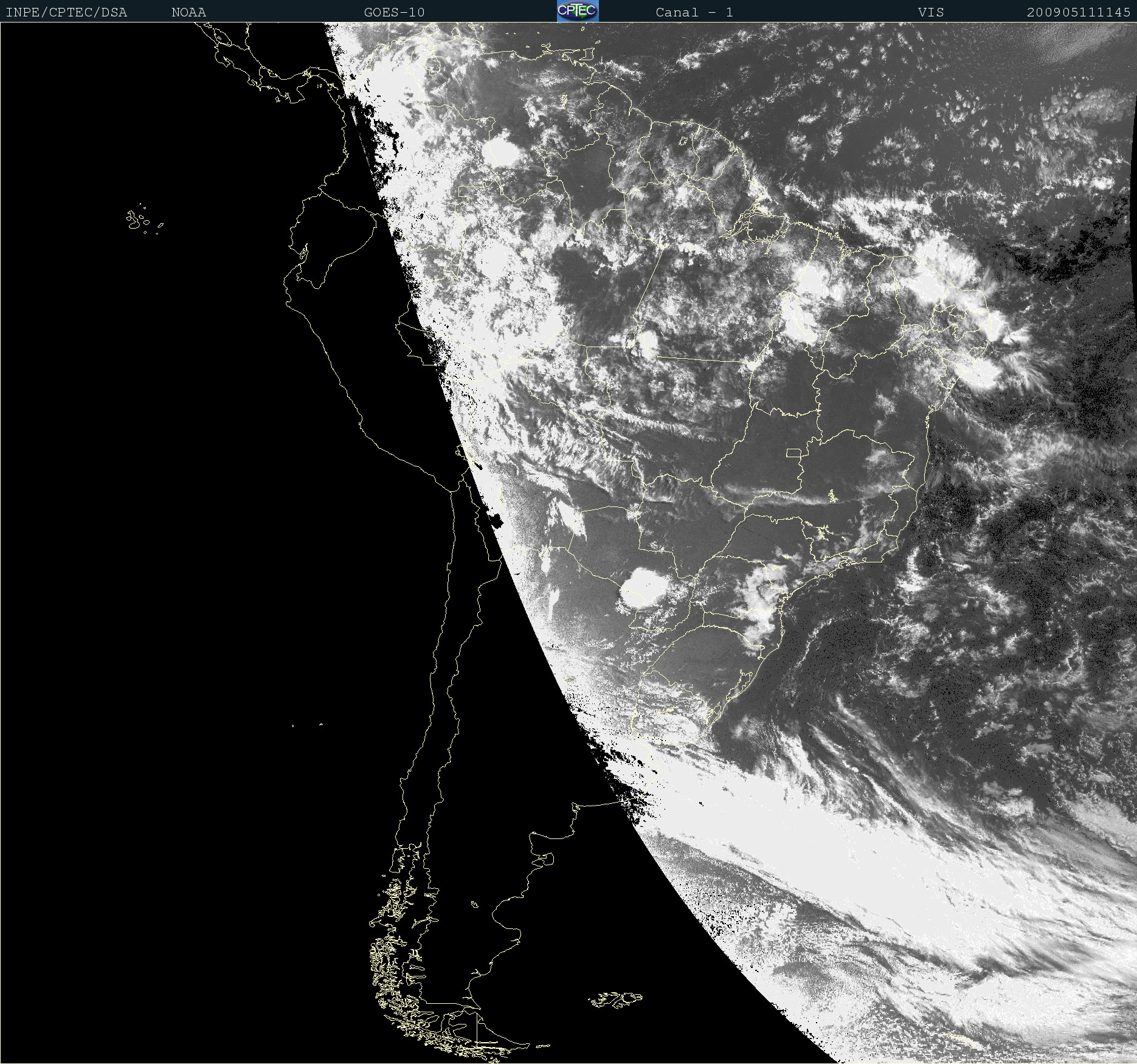The width and height of the screenshot is (1137, 1064).
Task: Click the "Canal - 1" channel label
Action: tap(694, 12)
